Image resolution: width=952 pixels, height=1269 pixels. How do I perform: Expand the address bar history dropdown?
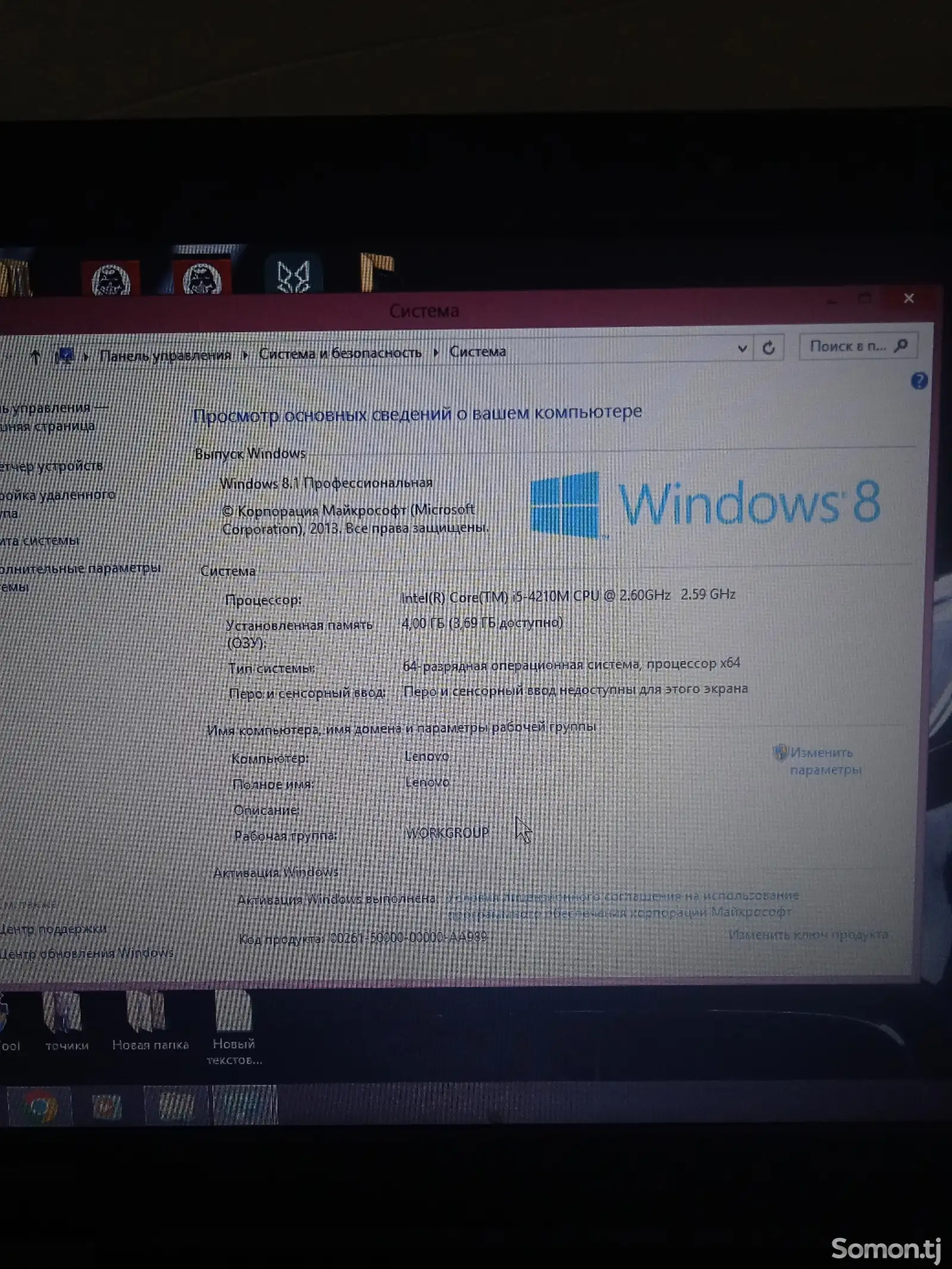pyautogui.click(x=742, y=349)
